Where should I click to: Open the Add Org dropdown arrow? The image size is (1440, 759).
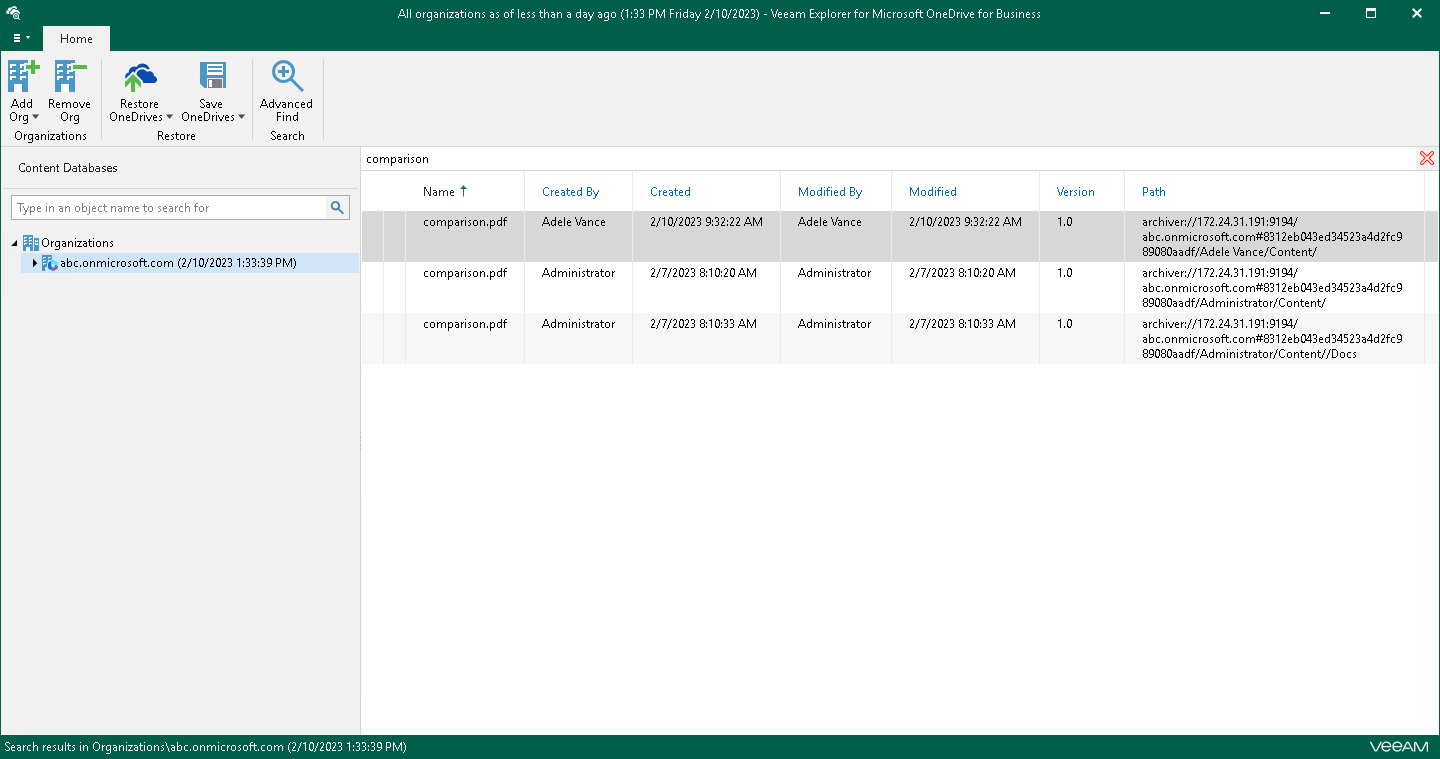point(35,117)
